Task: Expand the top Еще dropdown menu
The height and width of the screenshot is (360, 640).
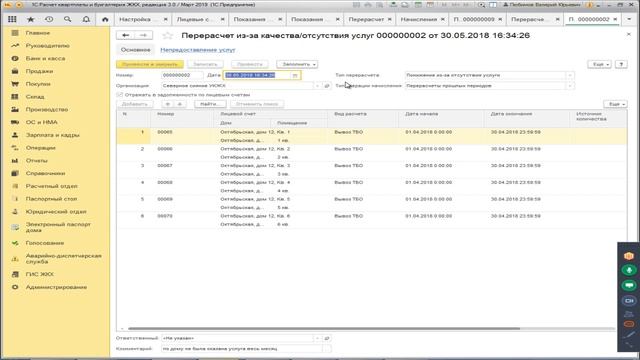Action: pyautogui.click(x=599, y=64)
